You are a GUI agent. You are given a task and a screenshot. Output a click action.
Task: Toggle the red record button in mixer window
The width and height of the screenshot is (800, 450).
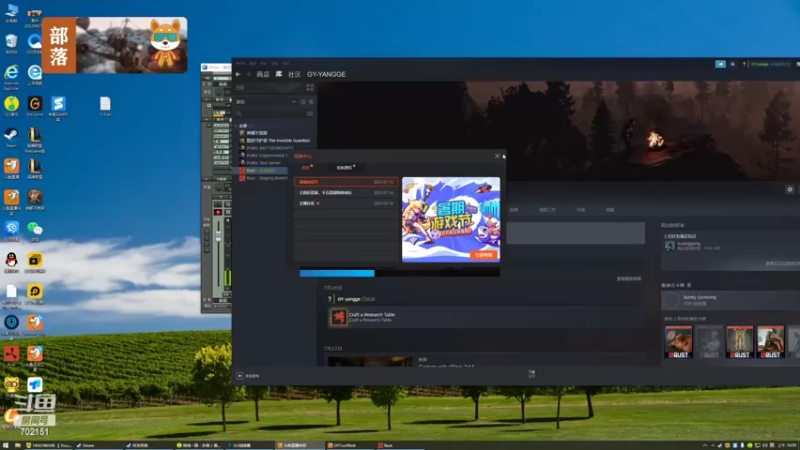point(218,212)
